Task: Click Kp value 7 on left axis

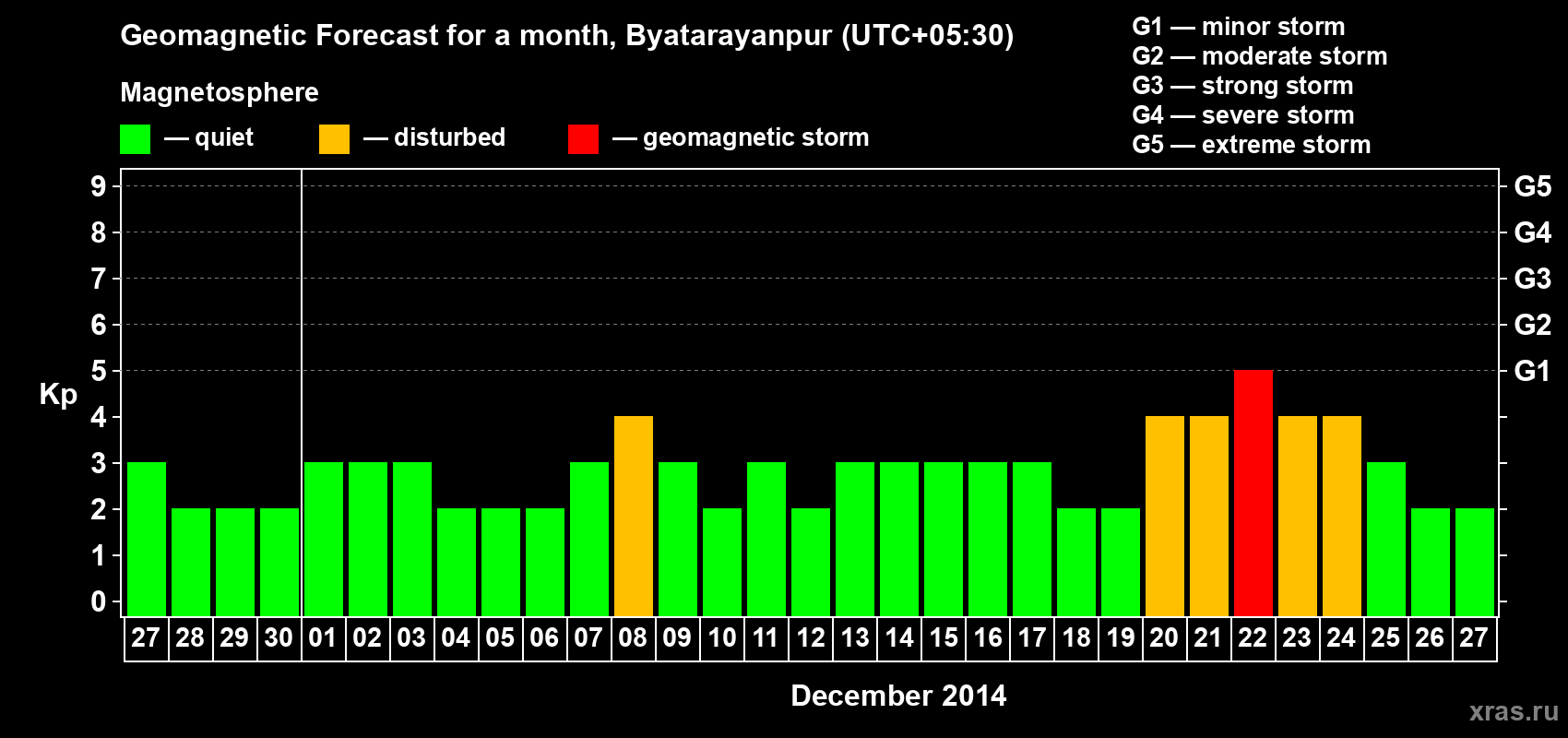Action: coord(99,279)
